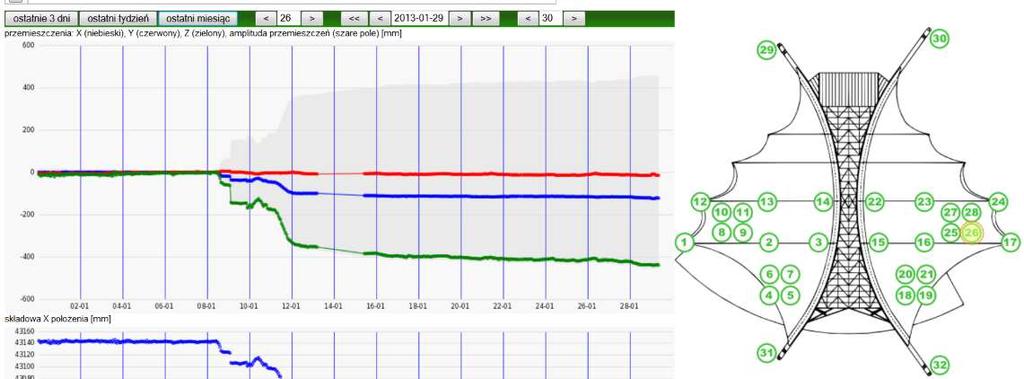1024x379 pixels.
Task: Click the sensor number field showing 26
Action: click(x=289, y=18)
